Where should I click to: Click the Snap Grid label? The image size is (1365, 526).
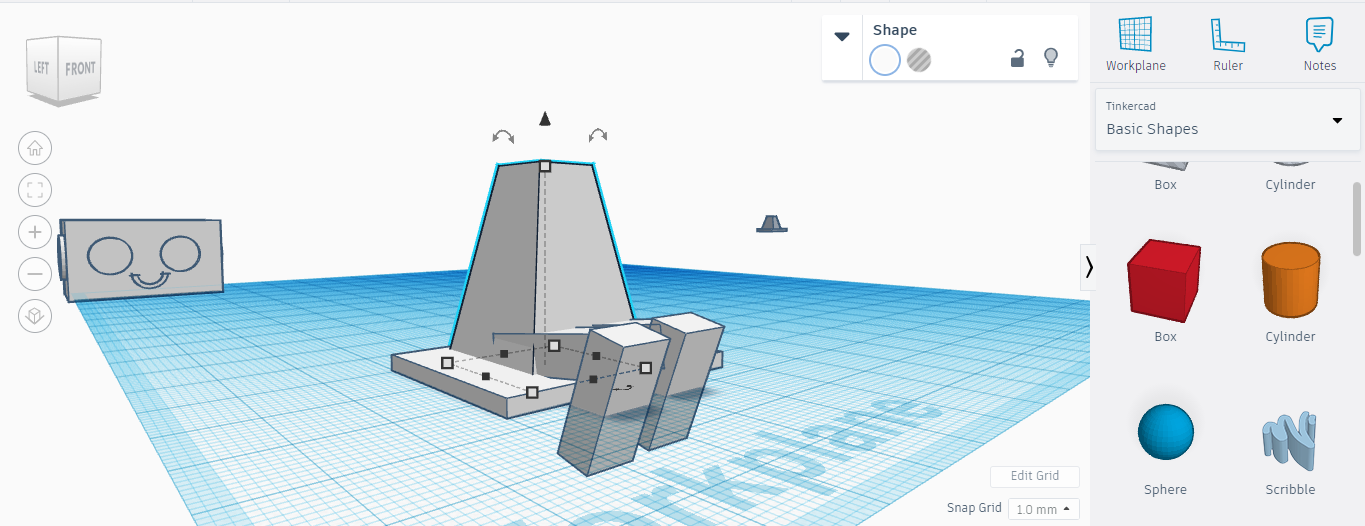pos(974,509)
